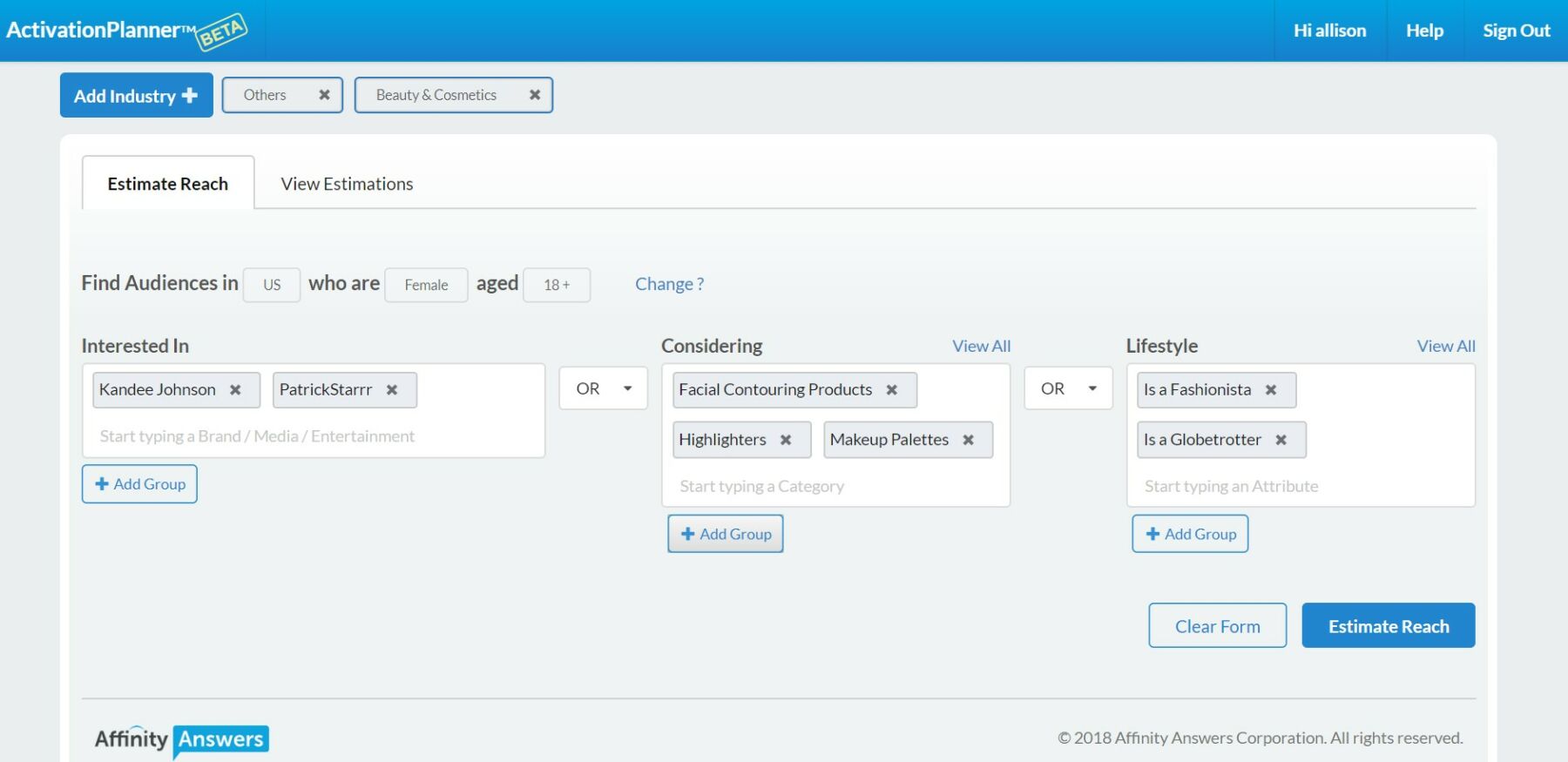Remove Makeup Palettes tag via x icon
1568x762 pixels.
(x=968, y=440)
